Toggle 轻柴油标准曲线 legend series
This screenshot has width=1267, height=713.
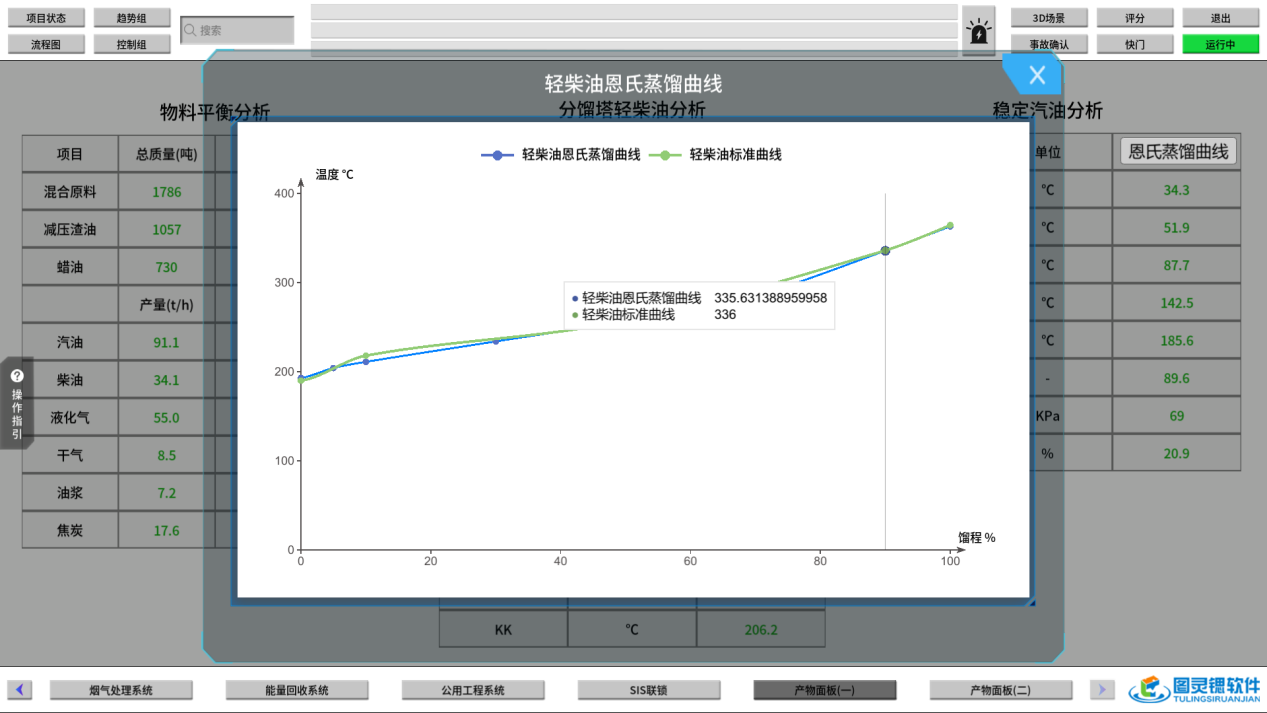coord(715,155)
